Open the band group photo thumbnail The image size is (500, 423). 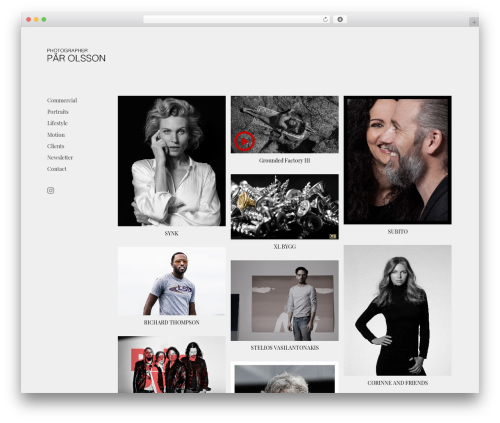pos(172,364)
